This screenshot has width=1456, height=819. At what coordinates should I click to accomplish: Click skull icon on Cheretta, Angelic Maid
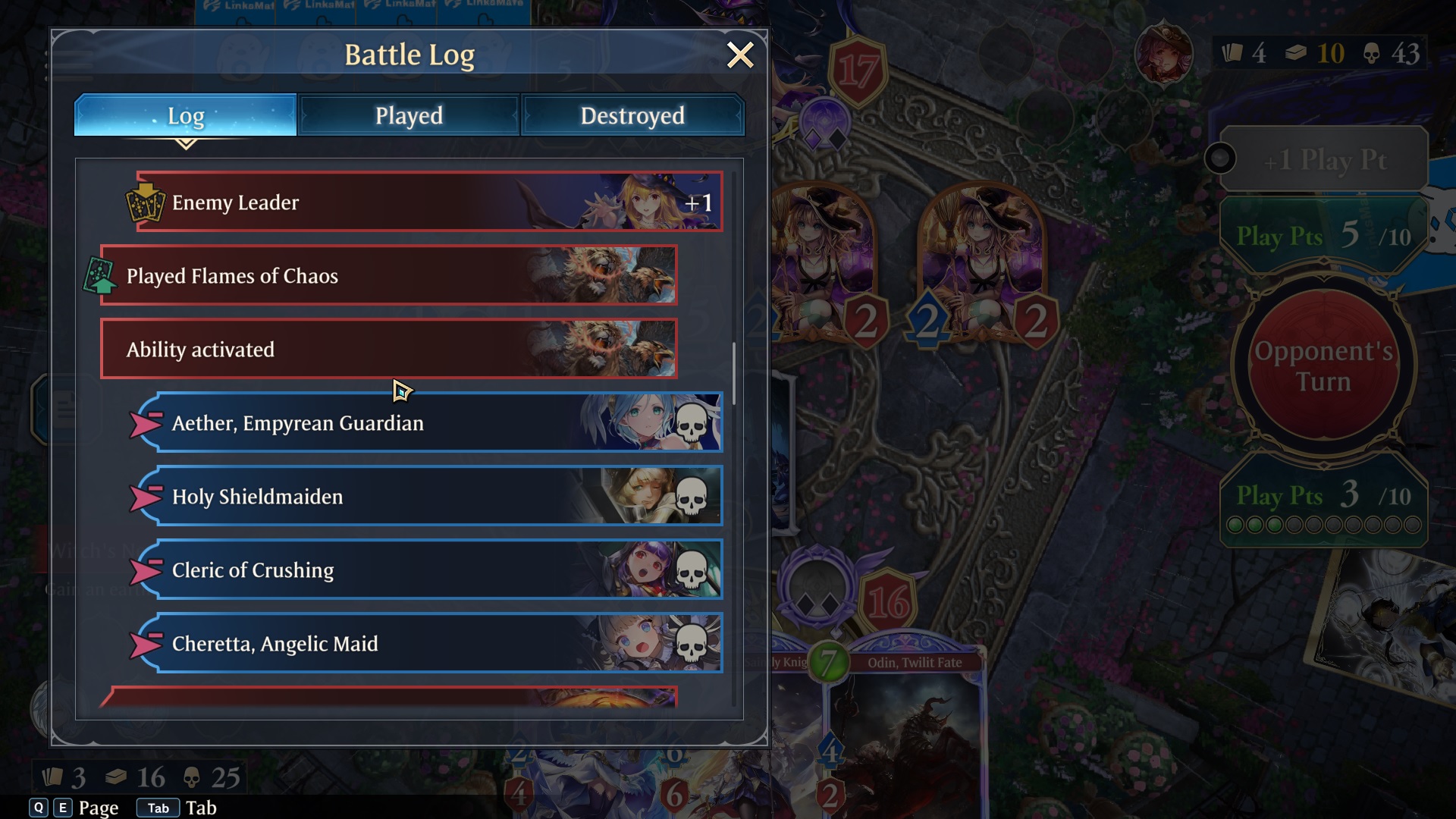691,644
